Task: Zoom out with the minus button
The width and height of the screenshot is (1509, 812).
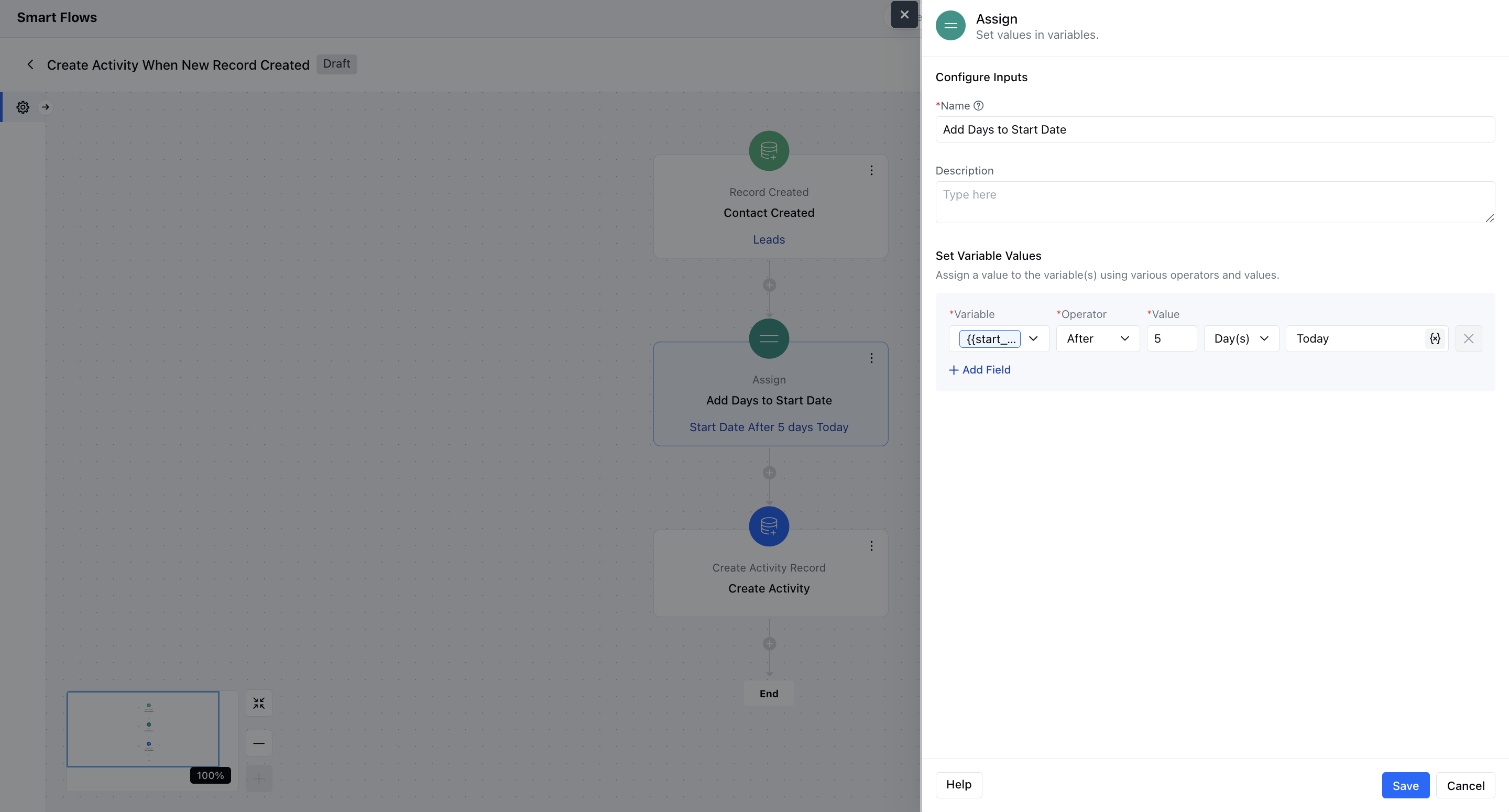Action: tap(259, 743)
